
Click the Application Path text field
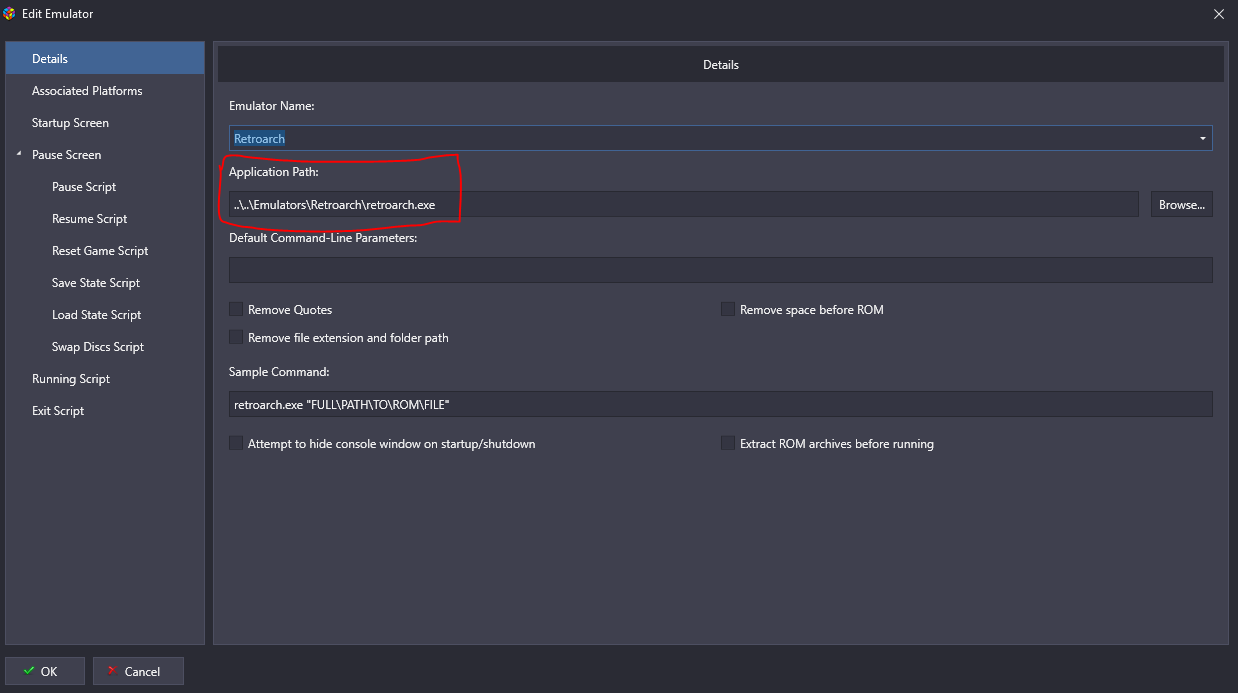(x=684, y=205)
